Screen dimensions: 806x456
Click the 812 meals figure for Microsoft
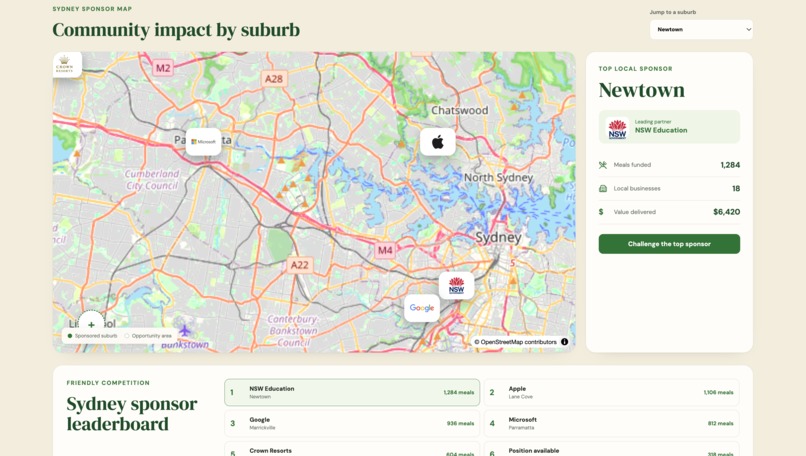tap(720, 424)
